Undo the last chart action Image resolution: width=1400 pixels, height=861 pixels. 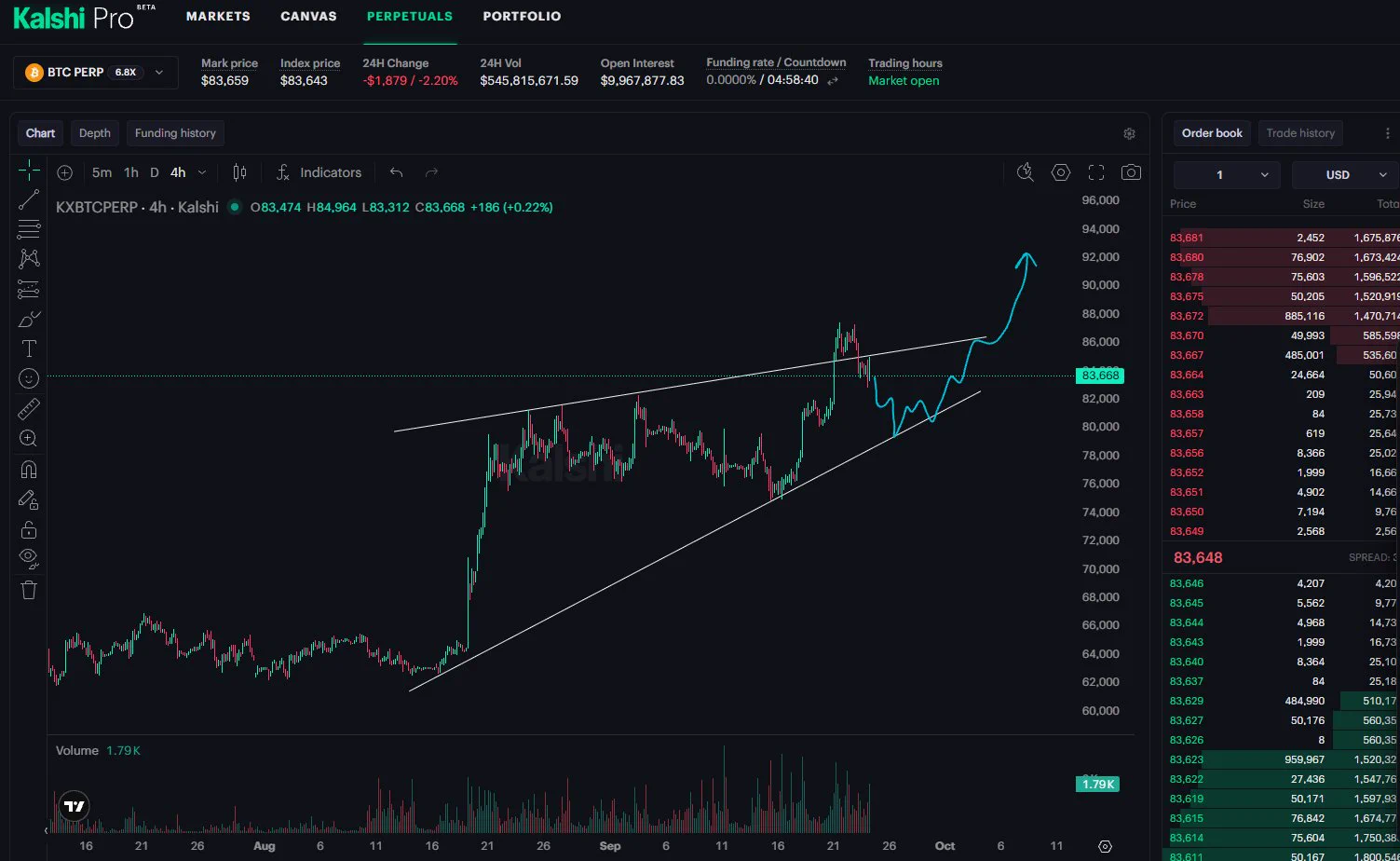pos(397,172)
